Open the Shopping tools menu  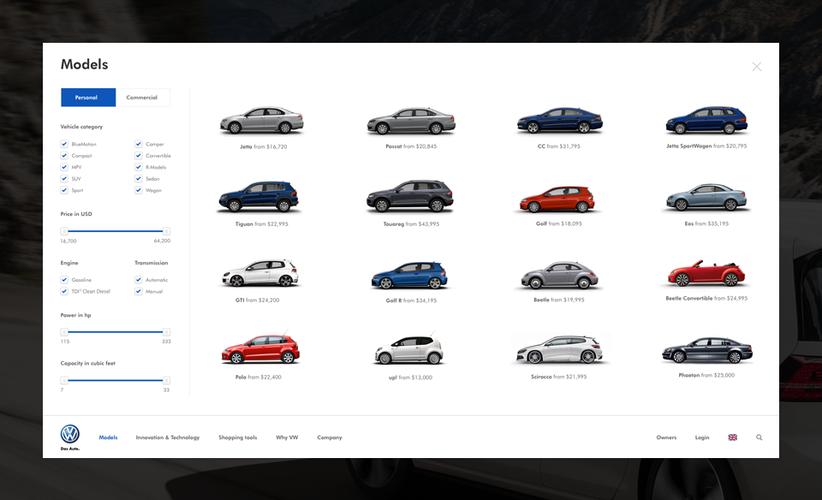pos(237,437)
